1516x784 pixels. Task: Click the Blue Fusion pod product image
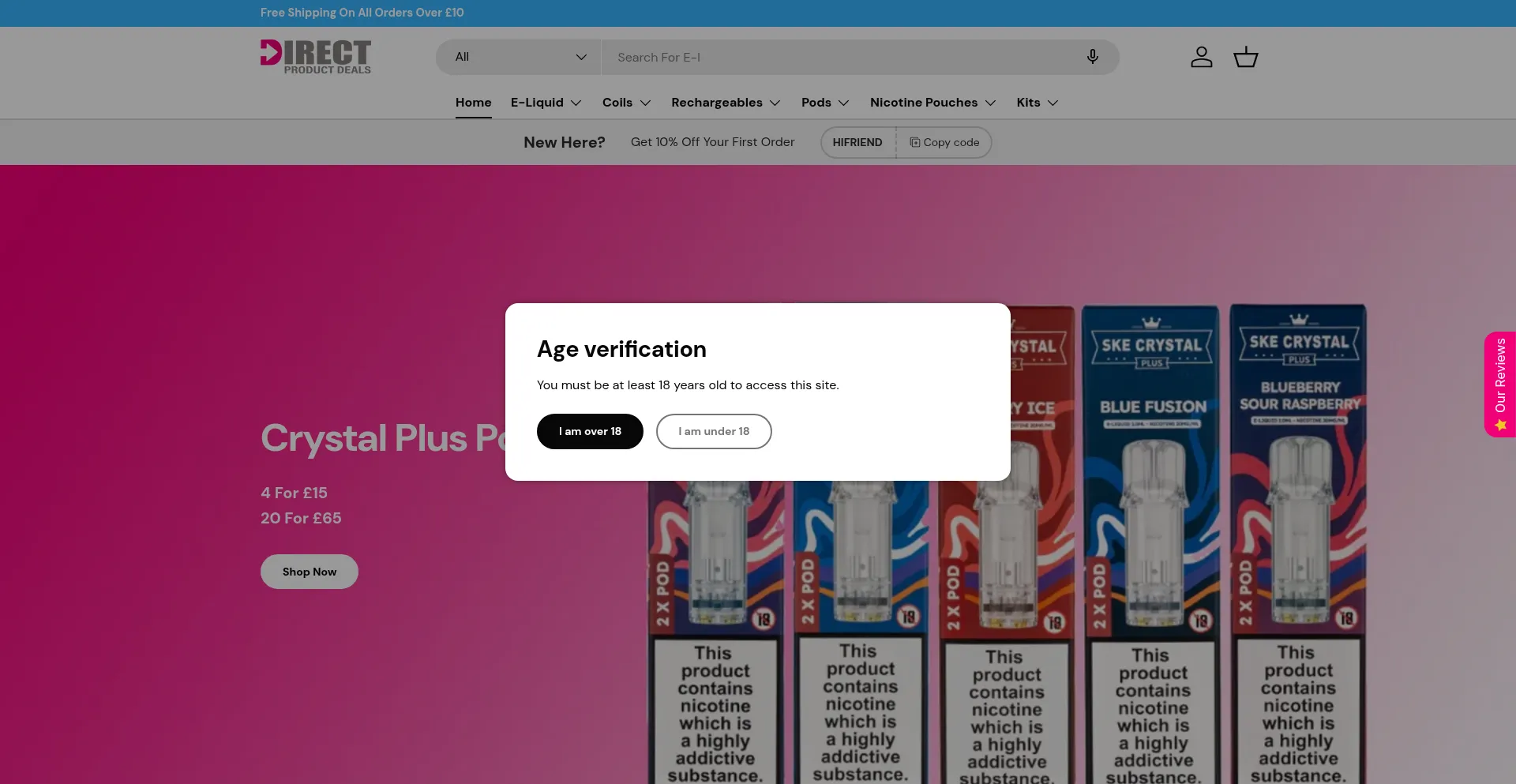point(1150,545)
